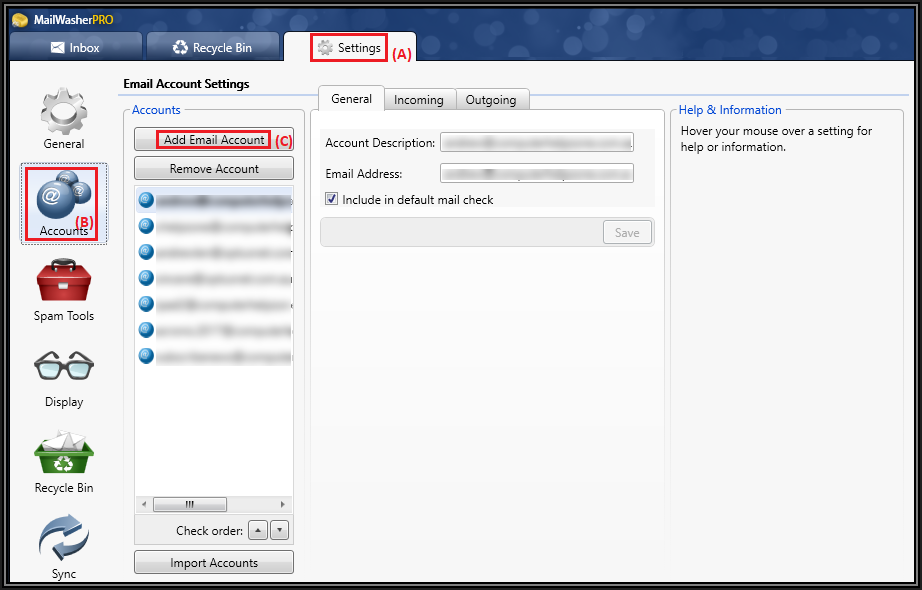The image size is (922, 590).
Task: Click scroll-right arrow of accounts list
Action: tap(283, 504)
